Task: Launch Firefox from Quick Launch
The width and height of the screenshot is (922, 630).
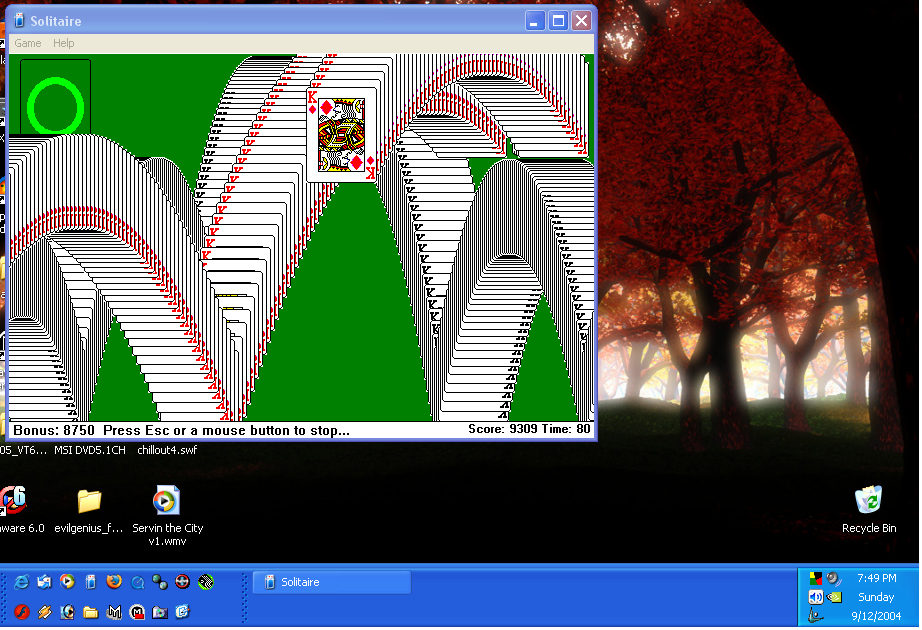Action: [x=114, y=582]
